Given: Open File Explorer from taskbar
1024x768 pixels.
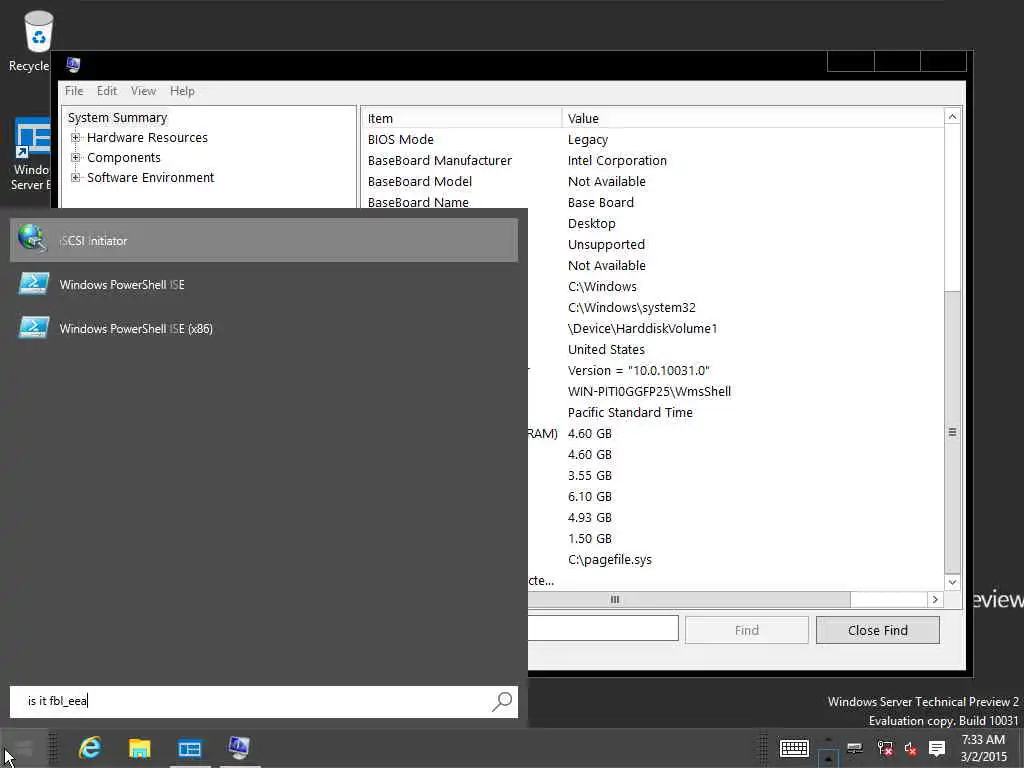Looking at the screenshot, I should click(x=139, y=748).
